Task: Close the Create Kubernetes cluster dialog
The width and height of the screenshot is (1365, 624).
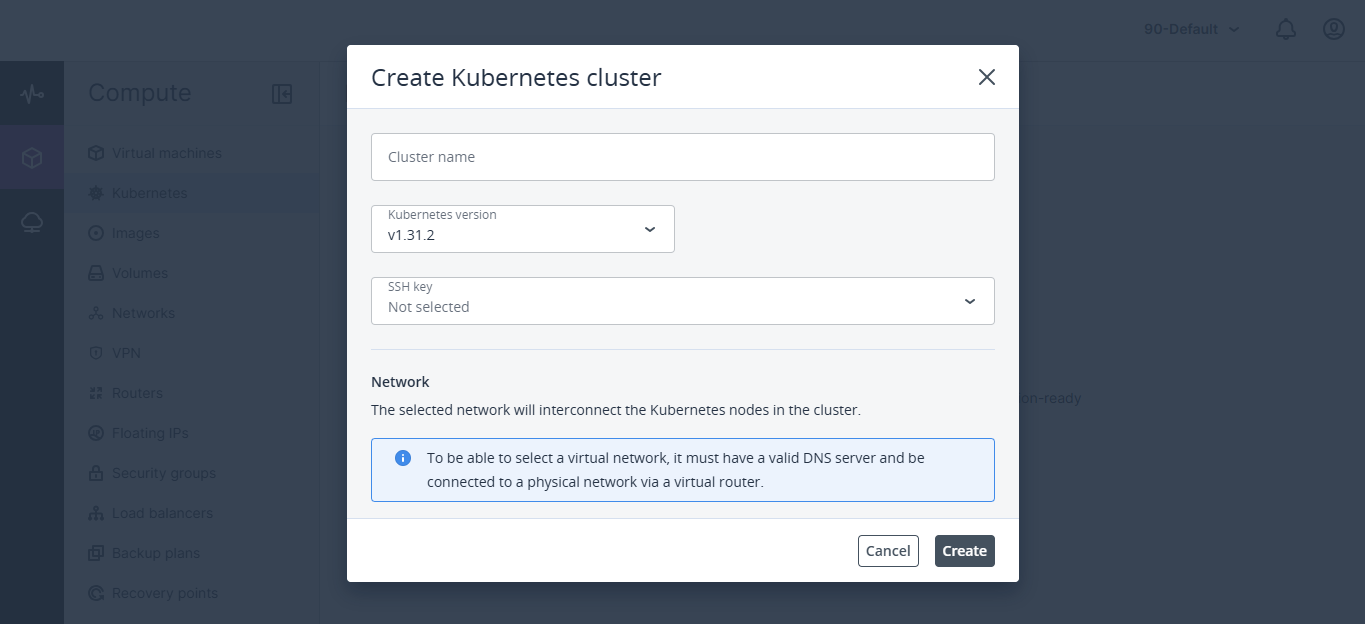Action: [986, 77]
